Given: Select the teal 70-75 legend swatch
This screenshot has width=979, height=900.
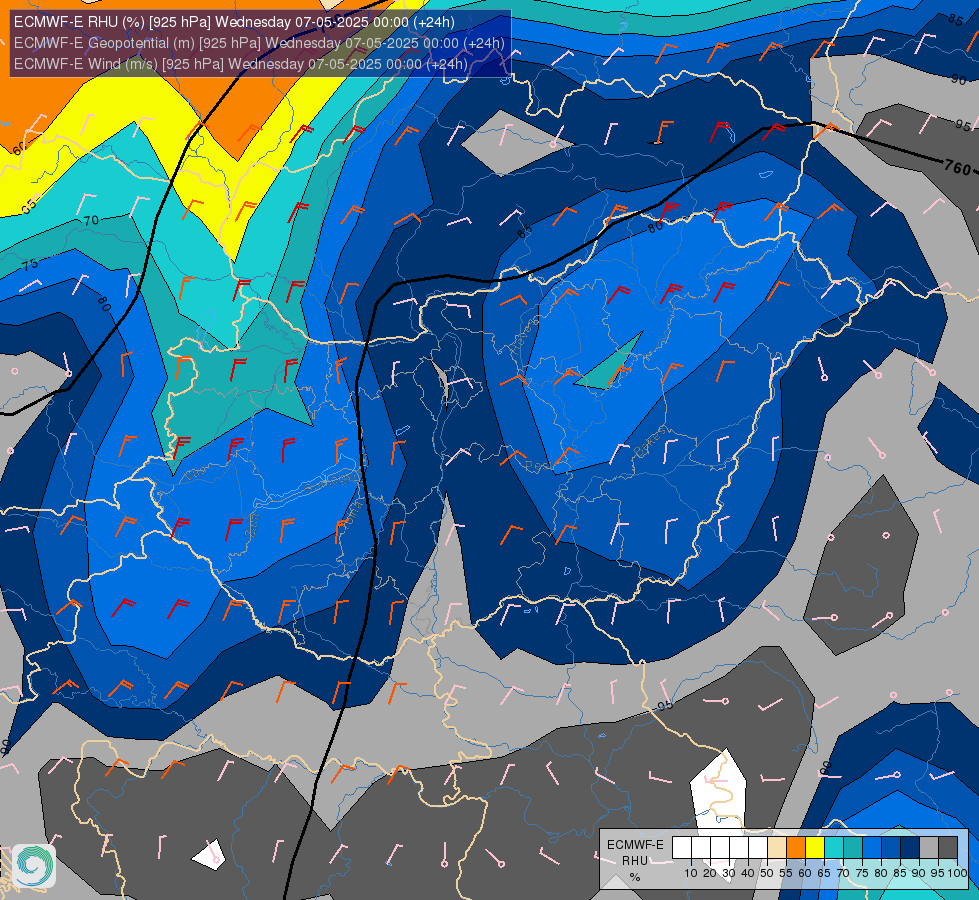Looking at the screenshot, I should click(x=853, y=848).
